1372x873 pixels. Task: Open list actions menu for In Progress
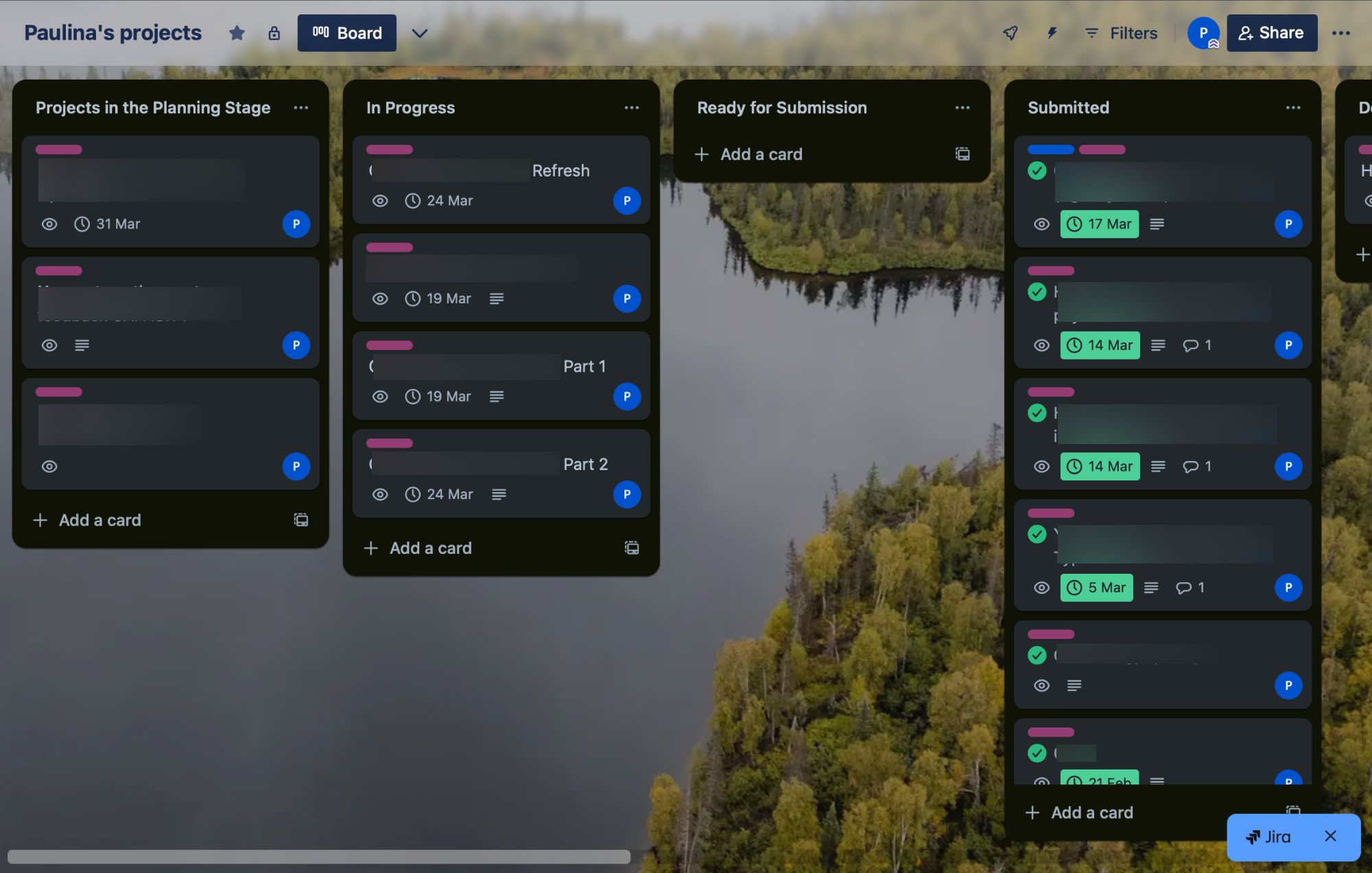coord(631,108)
